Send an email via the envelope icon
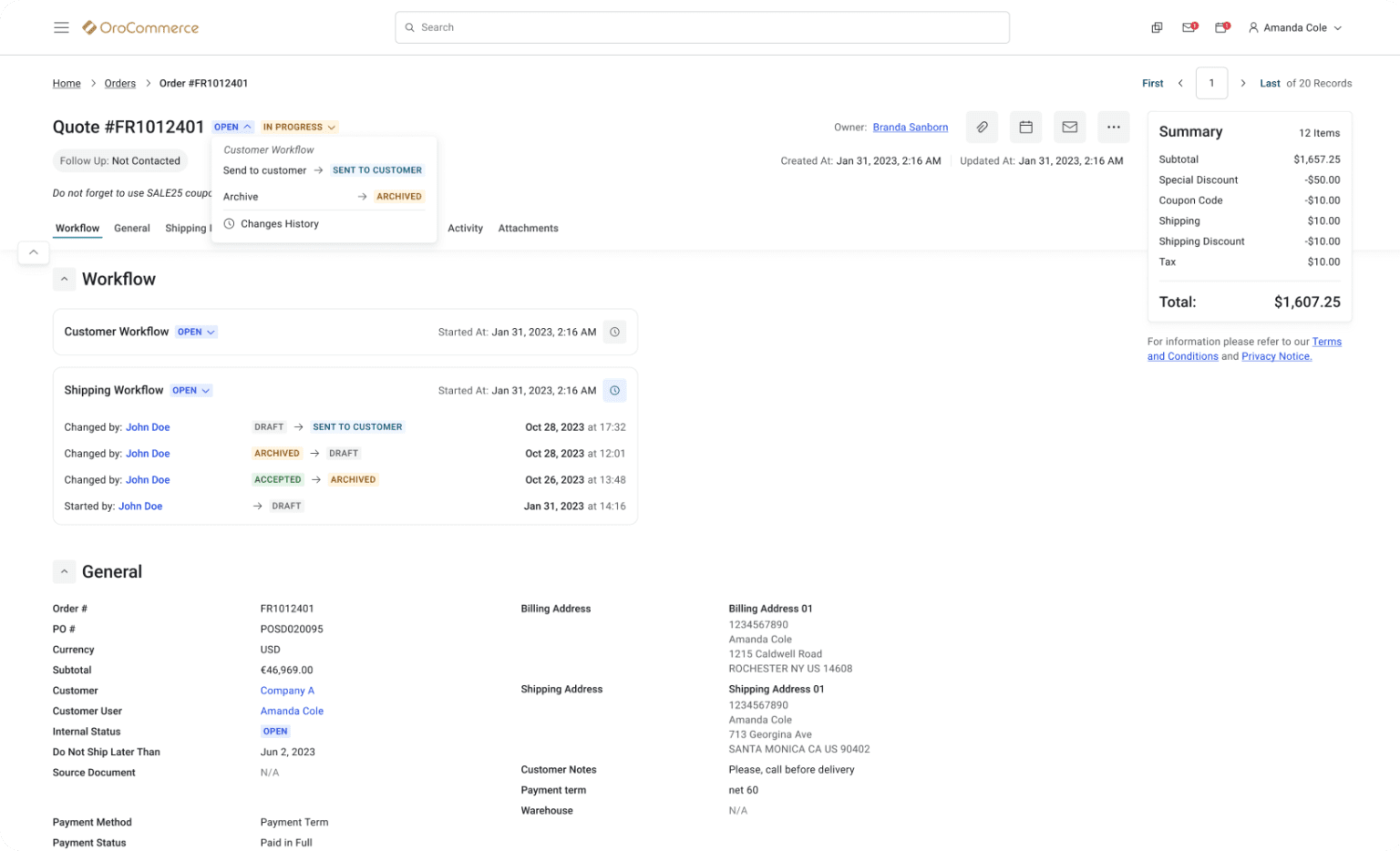Viewport: 1400px width, 851px height. click(x=1069, y=127)
